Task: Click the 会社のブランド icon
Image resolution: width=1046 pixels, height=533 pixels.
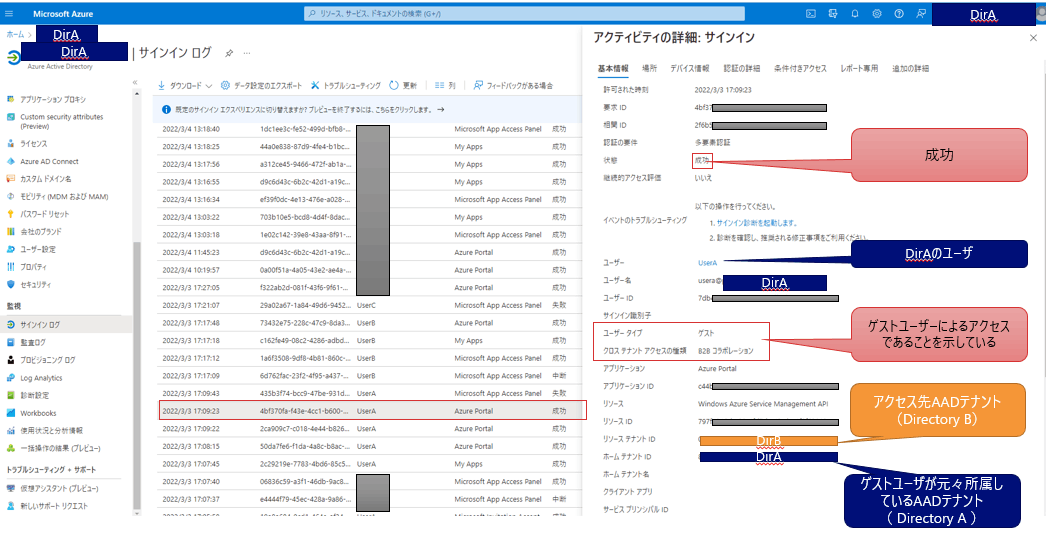Action: [x=10, y=231]
